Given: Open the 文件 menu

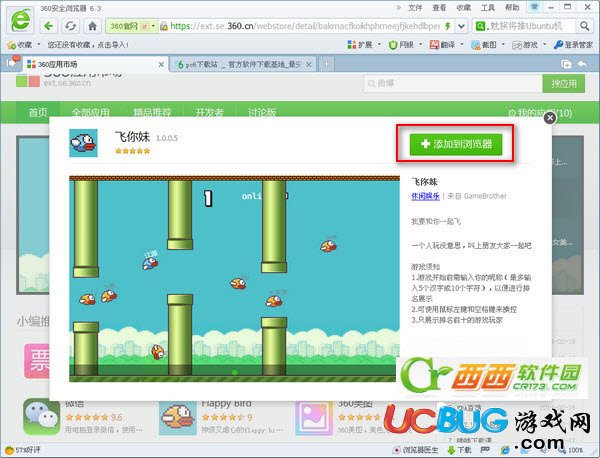Looking at the screenshot, I should [415, 7].
